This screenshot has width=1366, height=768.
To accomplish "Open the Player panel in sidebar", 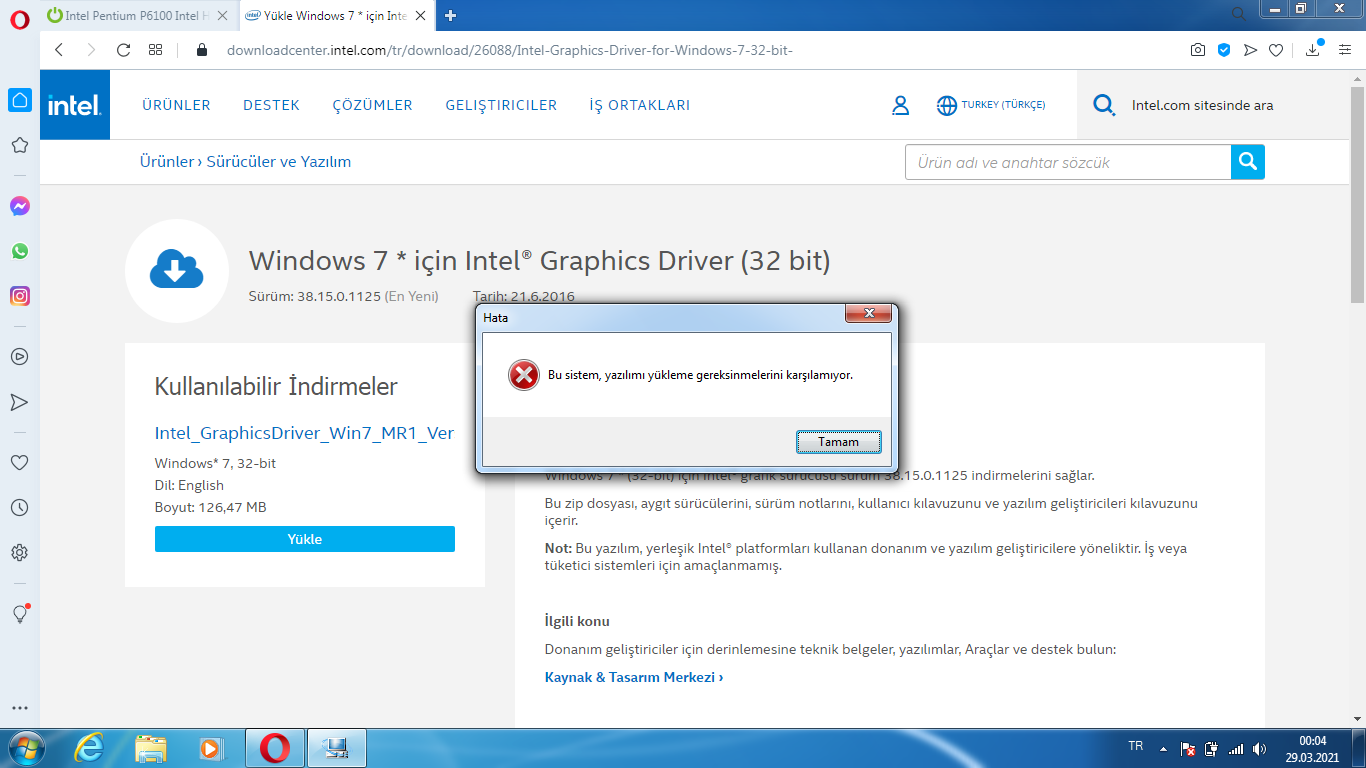I will coord(20,356).
